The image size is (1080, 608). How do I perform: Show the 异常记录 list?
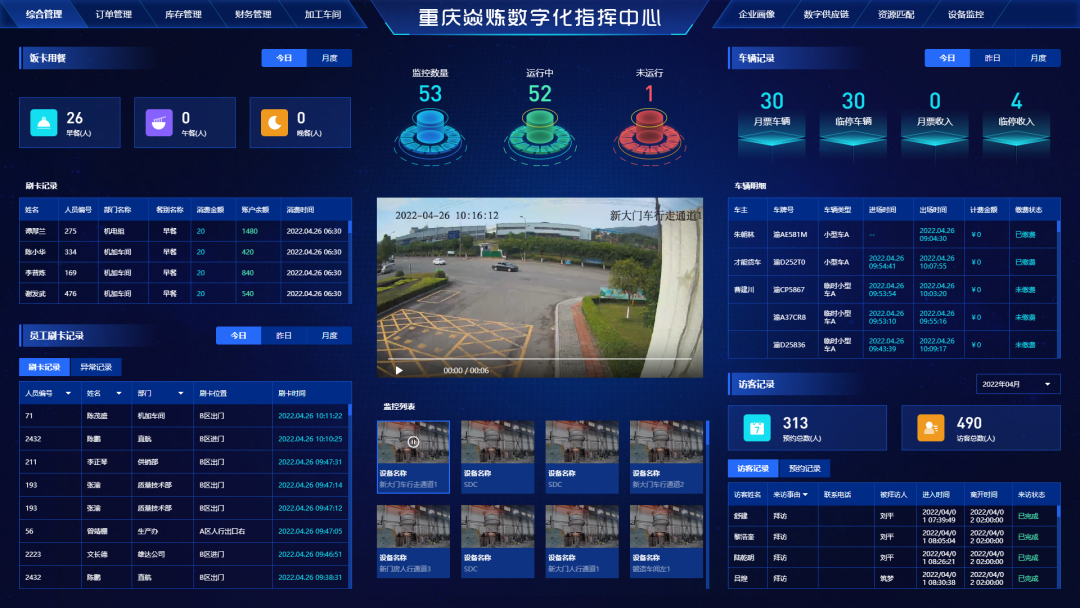click(x=96, y=367)
